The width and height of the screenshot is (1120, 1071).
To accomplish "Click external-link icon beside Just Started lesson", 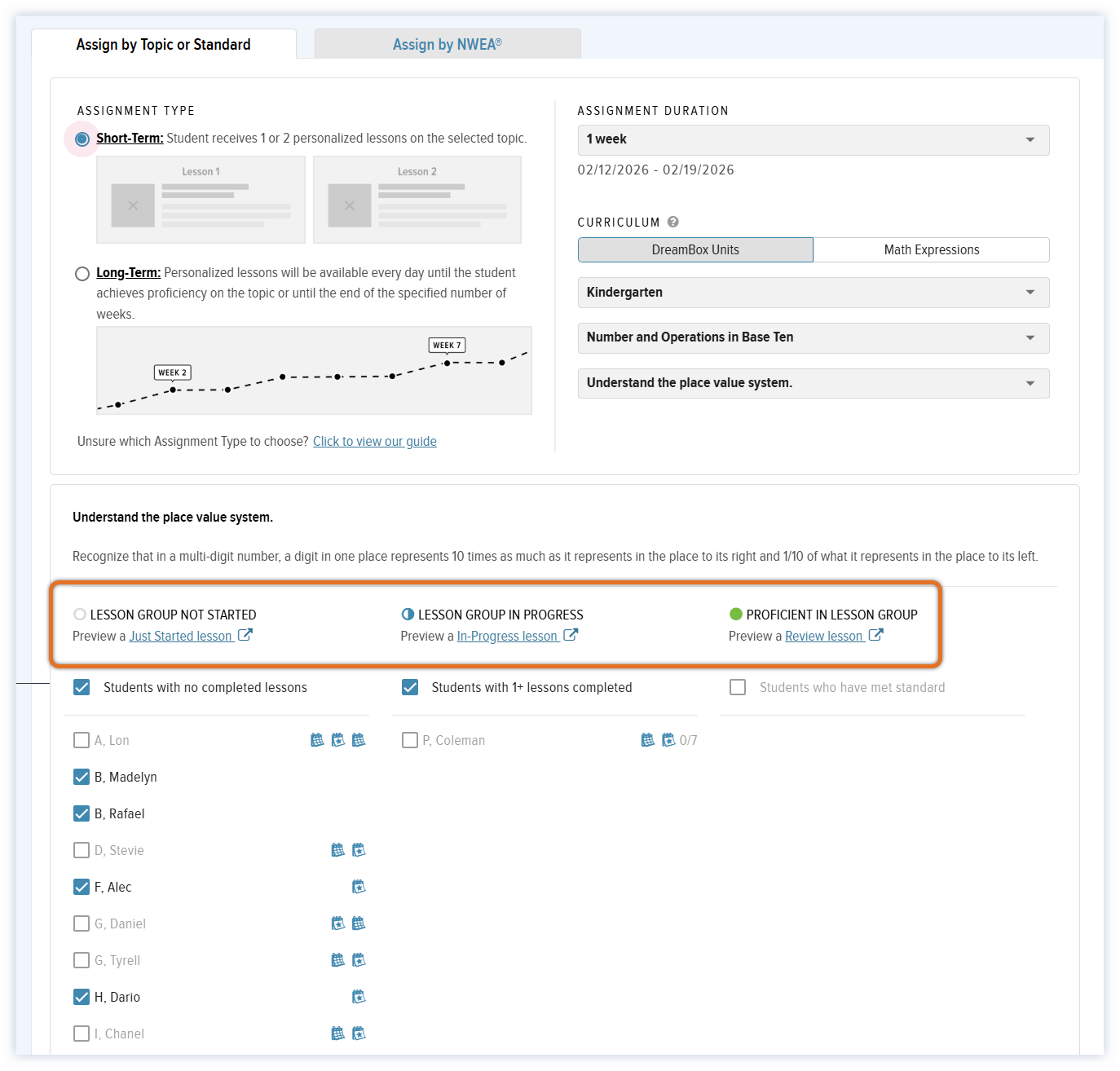I will (x=245, y=635).
